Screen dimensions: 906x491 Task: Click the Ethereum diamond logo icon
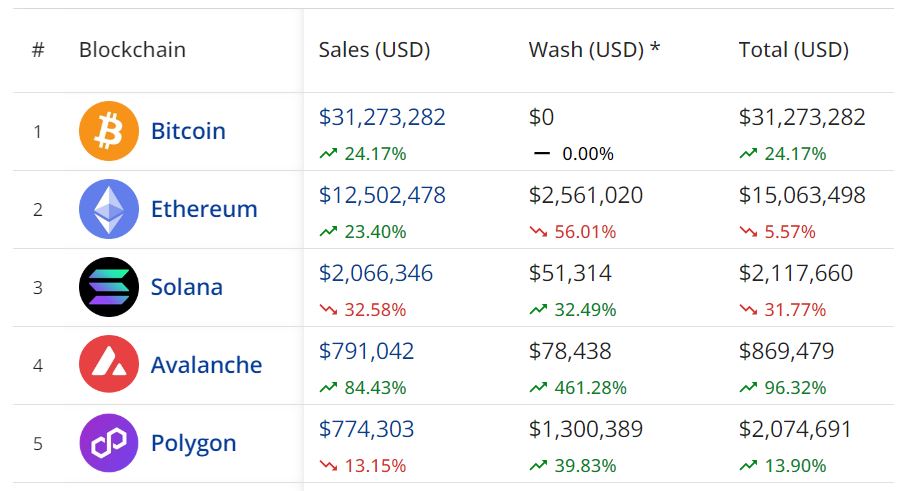pos(109,209)
